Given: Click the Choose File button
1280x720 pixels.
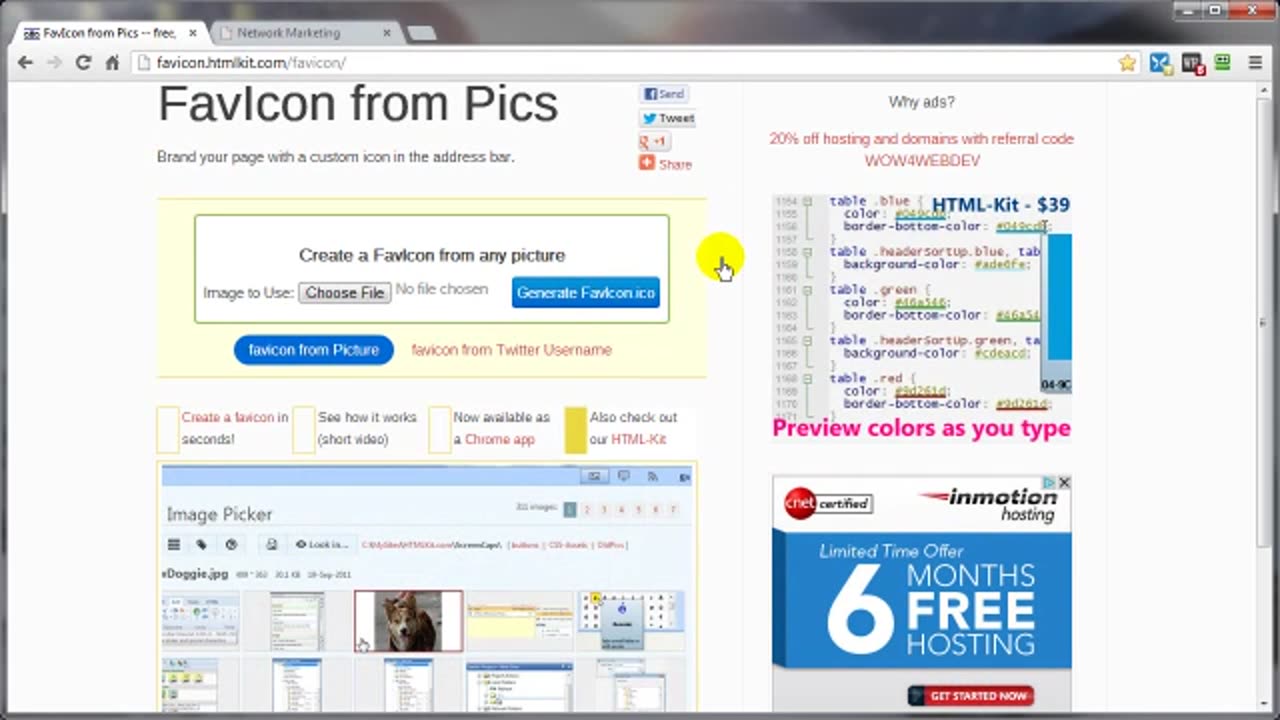Looking at the screenshot, I should pos(345,293).
